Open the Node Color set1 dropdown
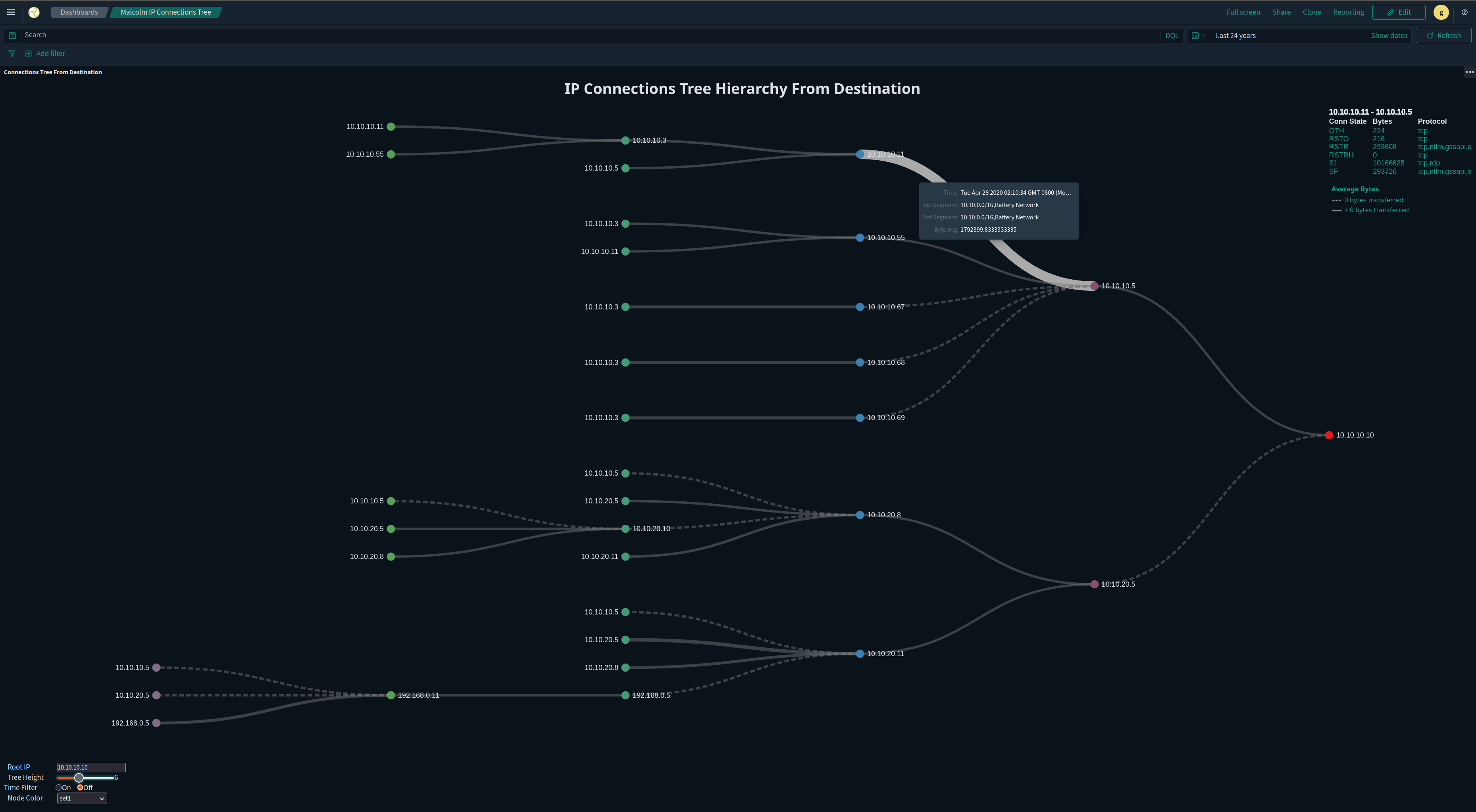The height and width of the screenshot is (812, 1476). coord(82,798)
